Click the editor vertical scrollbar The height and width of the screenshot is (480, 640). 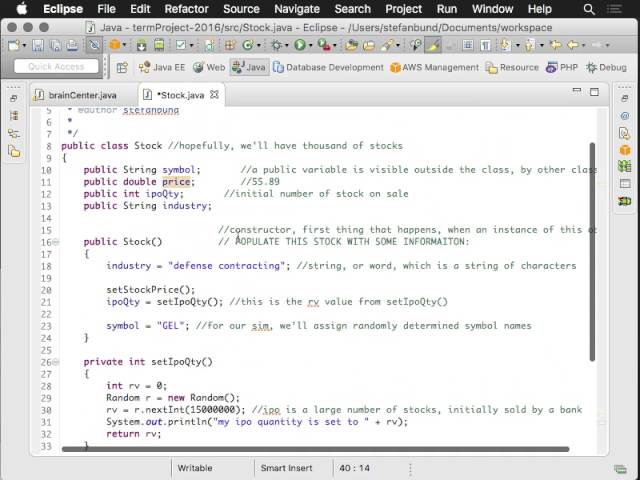(592, 252)
